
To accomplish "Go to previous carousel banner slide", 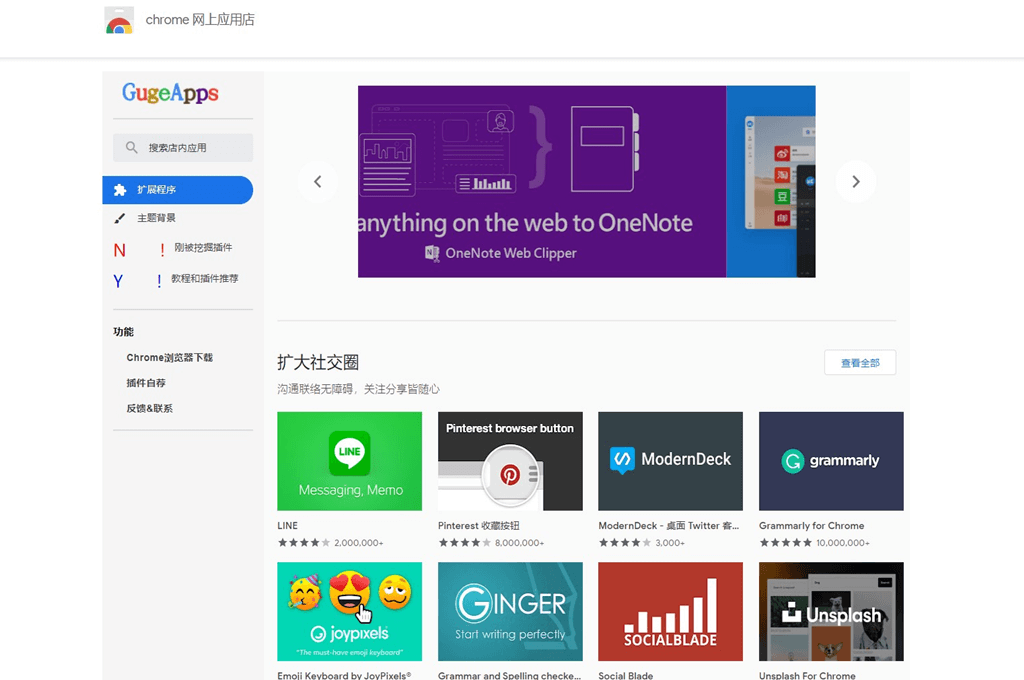I will [x=317, y=182].
